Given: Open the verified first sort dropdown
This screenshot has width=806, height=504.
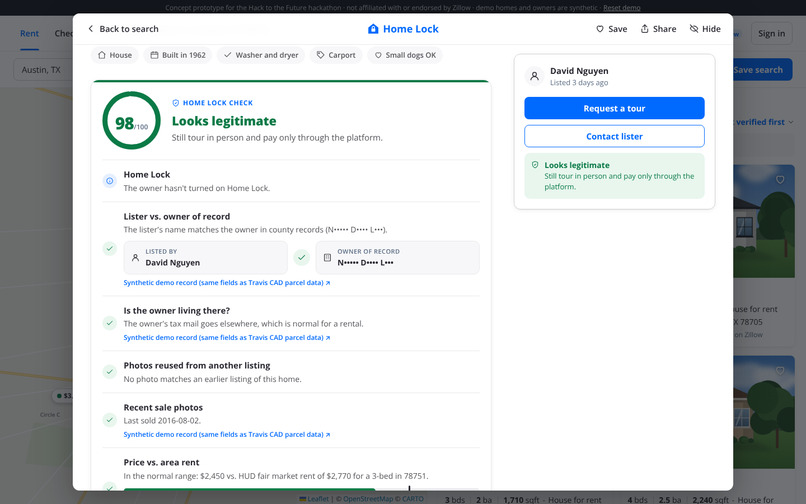Looking at the screenshot, I should (x=764, y=122).
